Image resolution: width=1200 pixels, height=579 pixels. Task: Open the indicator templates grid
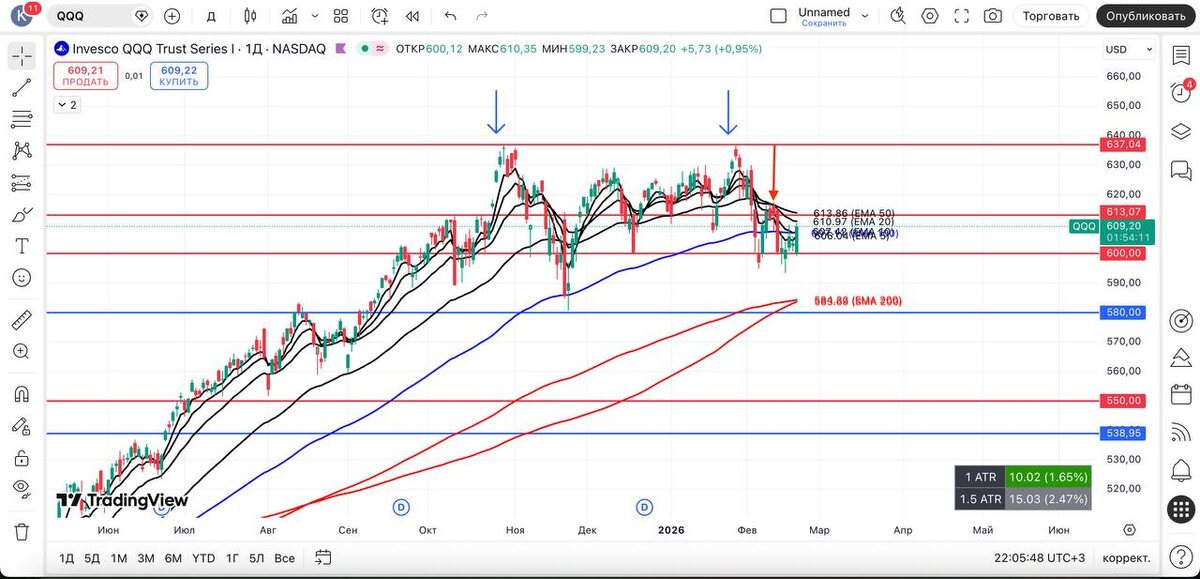(x=341, y=16)
